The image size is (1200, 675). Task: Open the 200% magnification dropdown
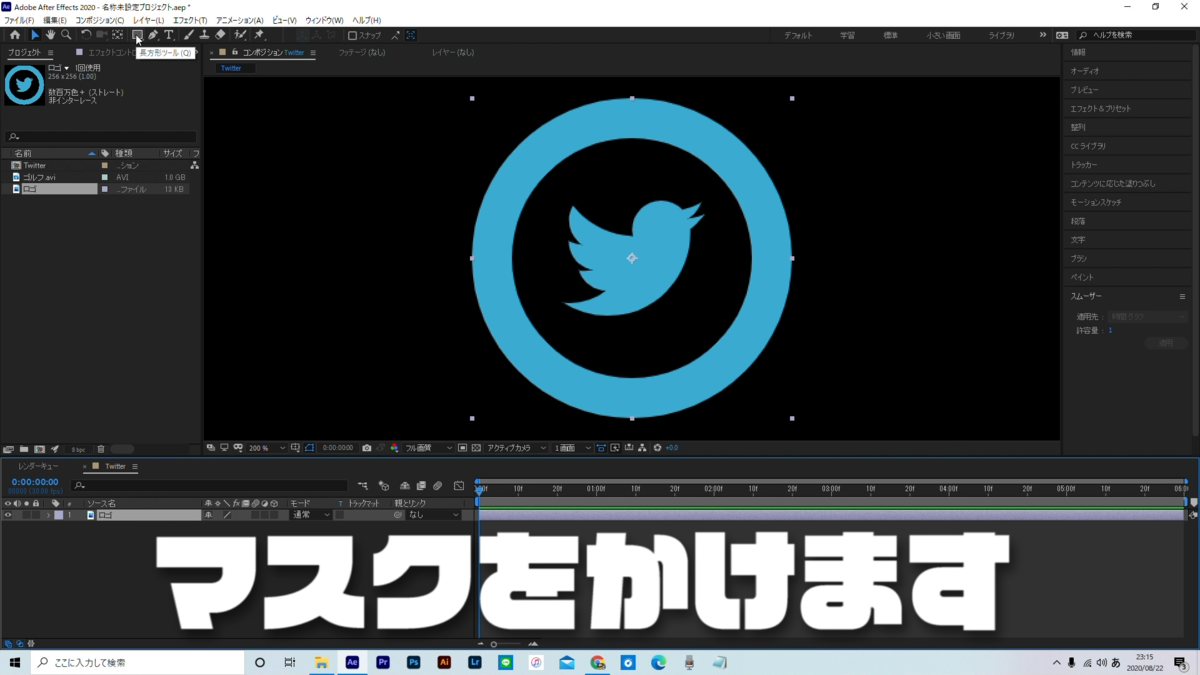[267, 448]
